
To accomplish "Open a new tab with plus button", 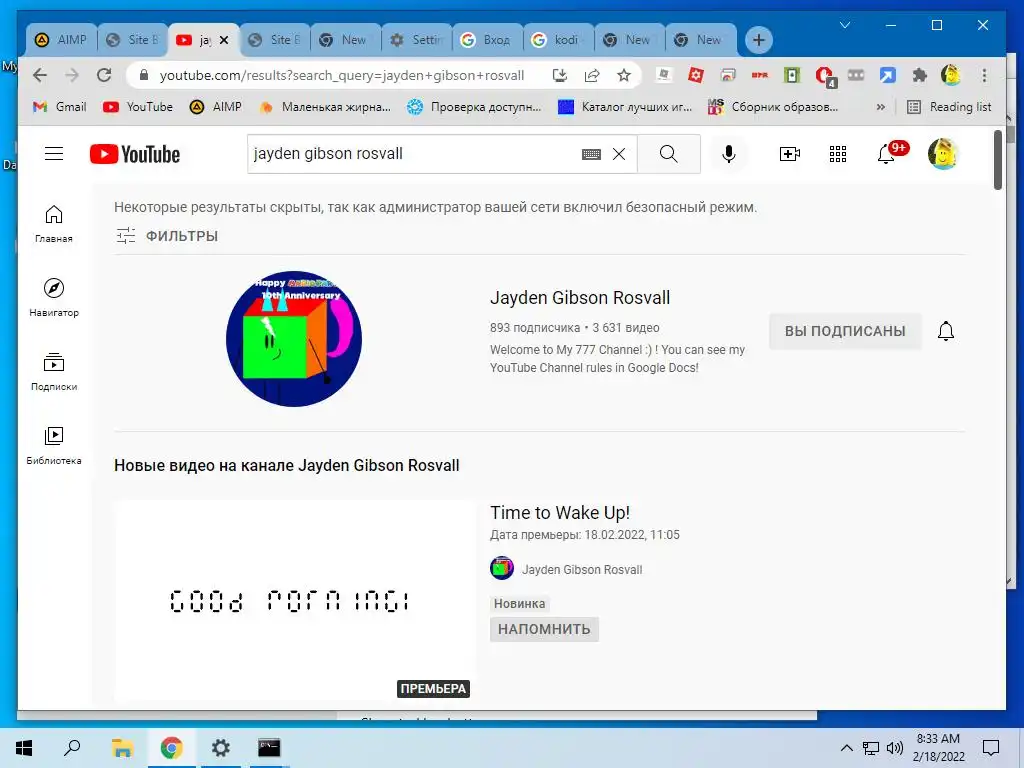I will (758, 40).
